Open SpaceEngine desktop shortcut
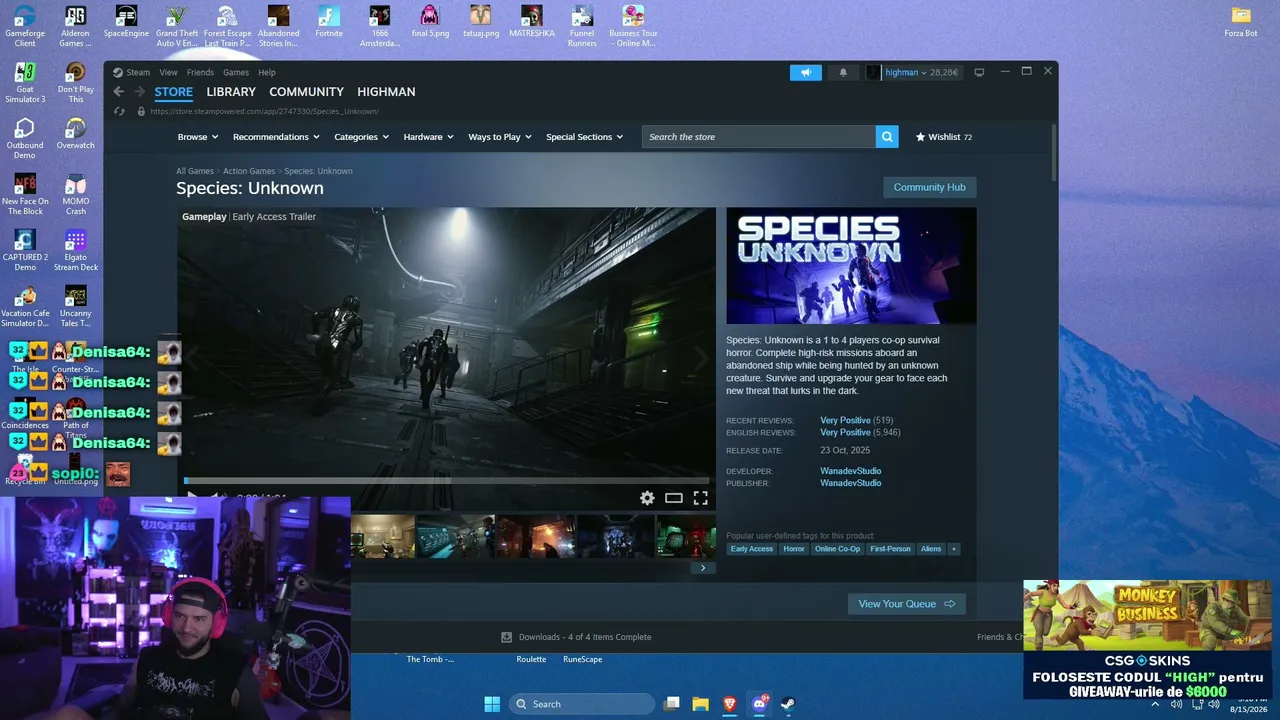 coord(126,22)
